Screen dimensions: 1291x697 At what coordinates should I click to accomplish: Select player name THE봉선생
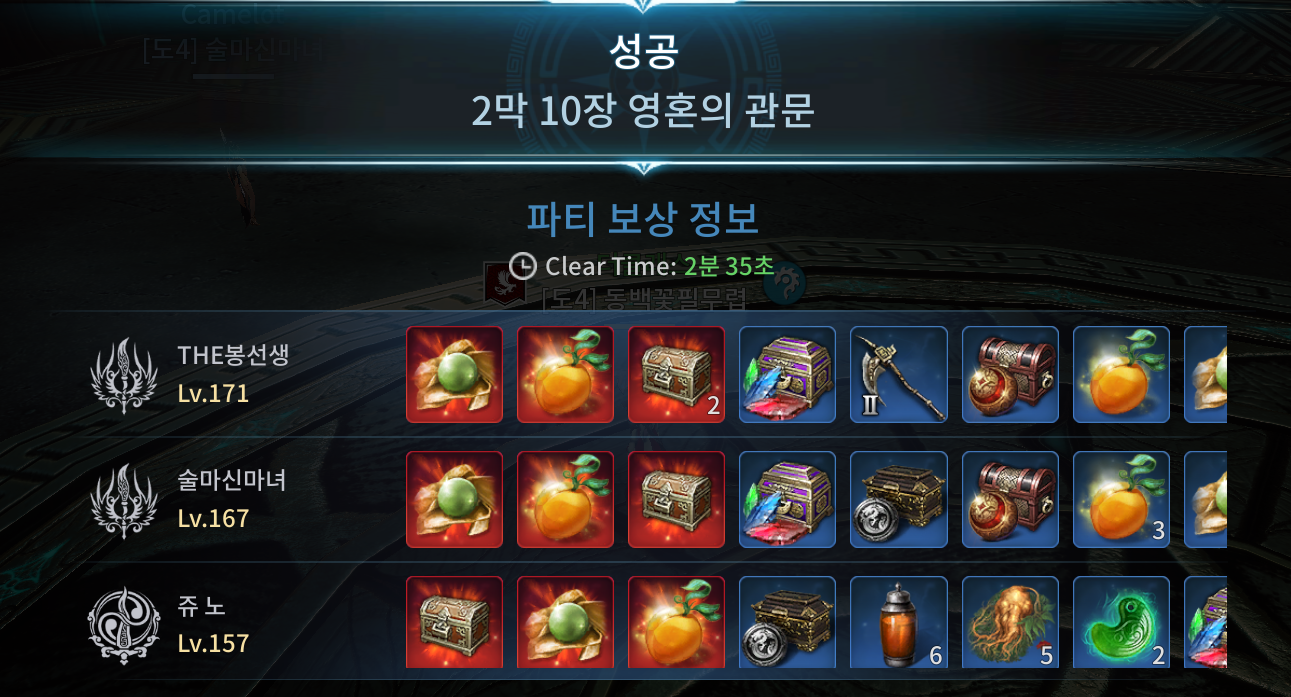point(233,355)
